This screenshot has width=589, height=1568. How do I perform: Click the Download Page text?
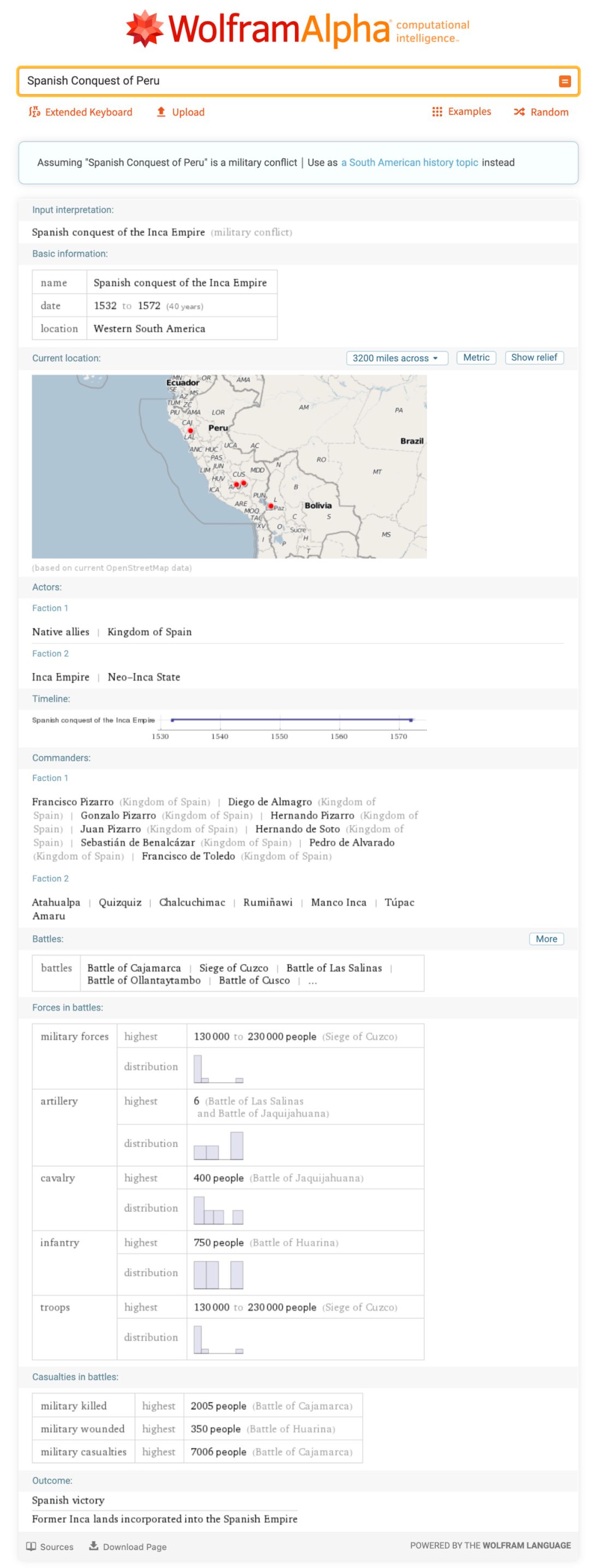[135, 1547]
